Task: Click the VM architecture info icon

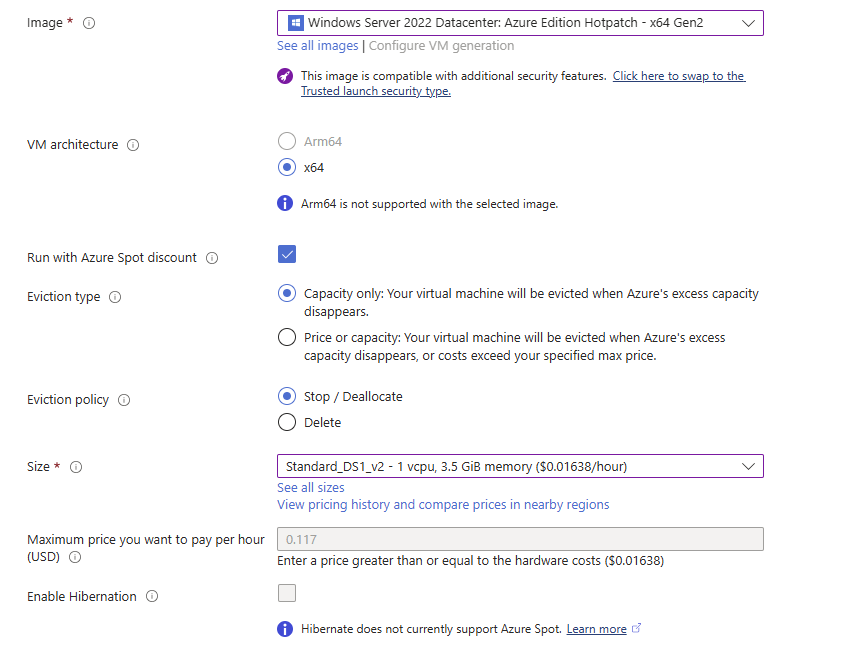Action: pyautogui.click(x=133, y=145)
